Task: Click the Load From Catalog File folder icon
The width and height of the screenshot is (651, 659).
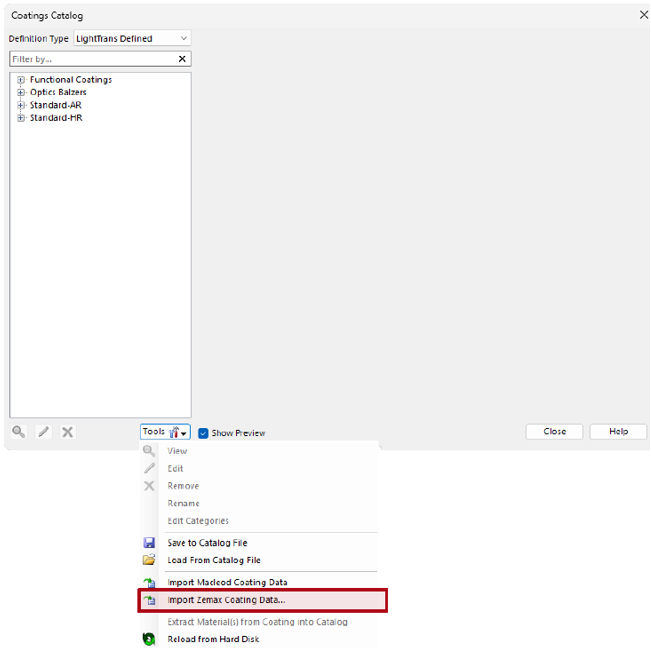Action: [x=149, y=560]
